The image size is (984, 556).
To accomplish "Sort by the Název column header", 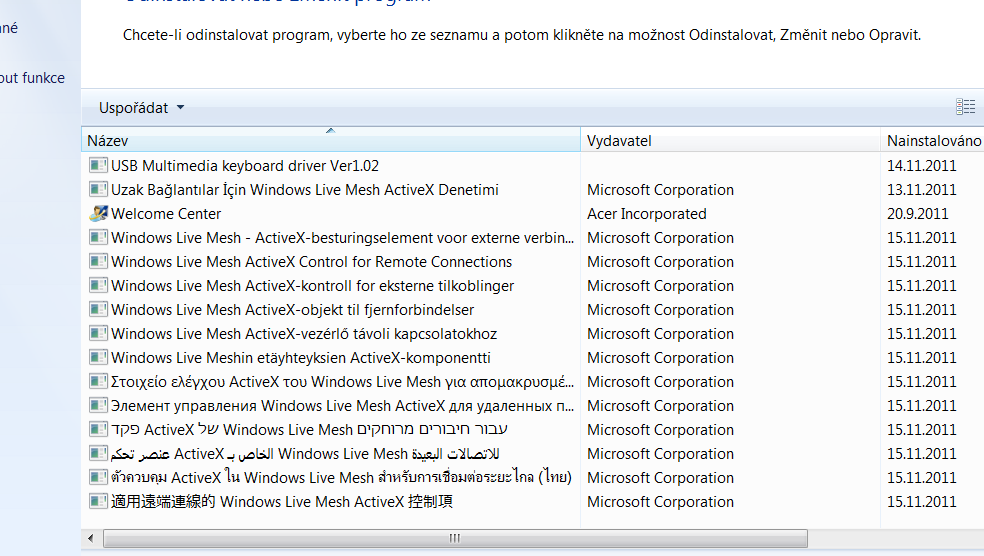I will point(331,140).
